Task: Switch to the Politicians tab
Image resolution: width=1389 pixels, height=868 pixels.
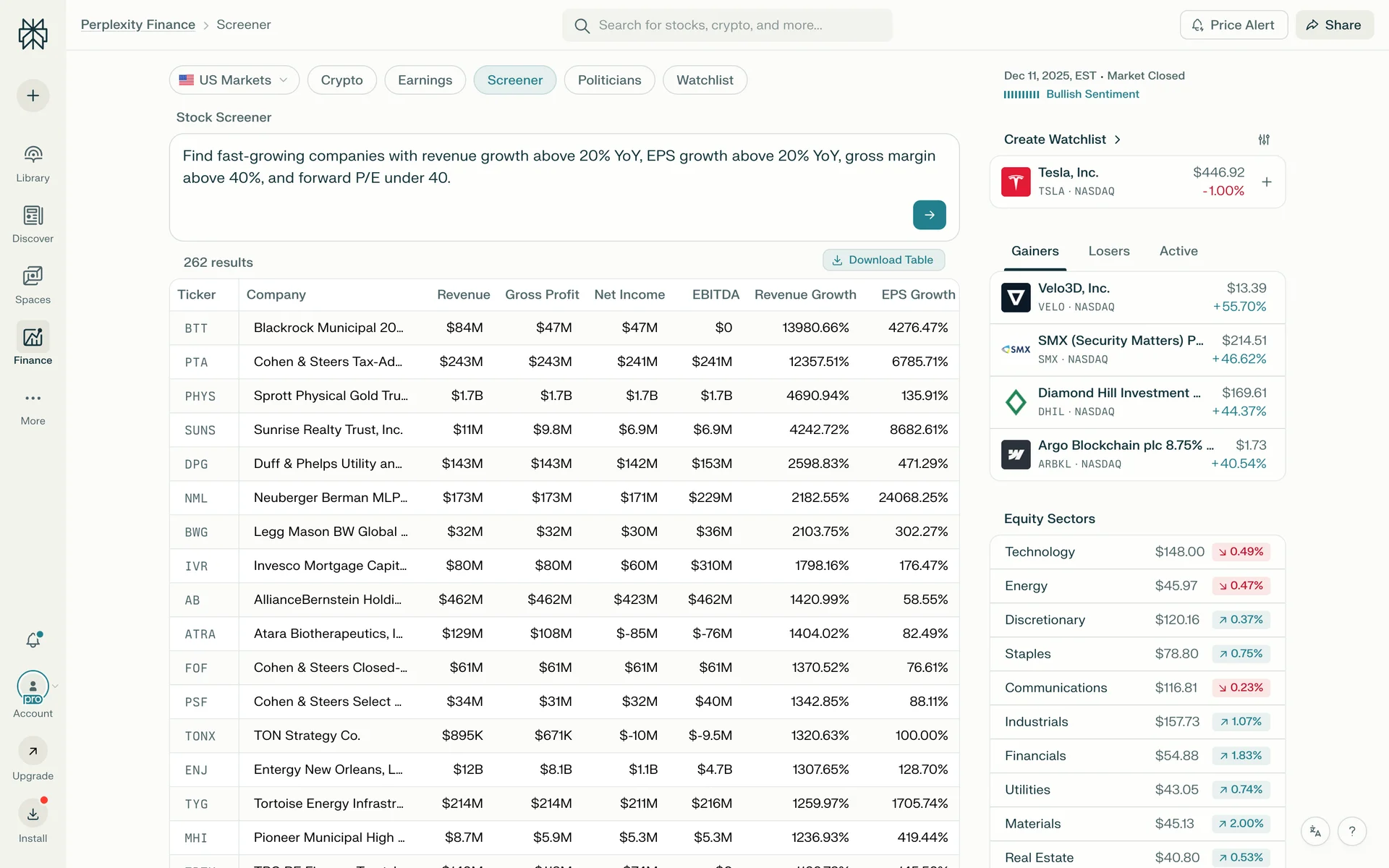Action: tap(609, 80)
